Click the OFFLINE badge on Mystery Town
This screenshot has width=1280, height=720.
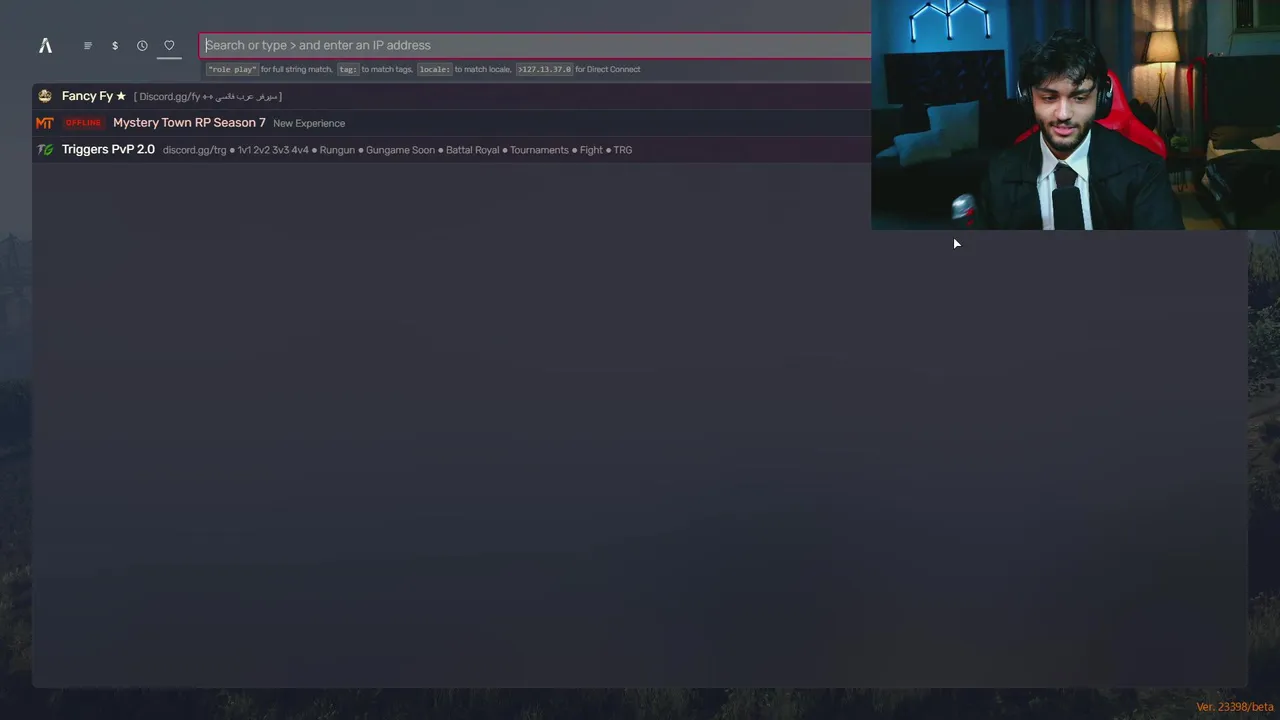83,123
